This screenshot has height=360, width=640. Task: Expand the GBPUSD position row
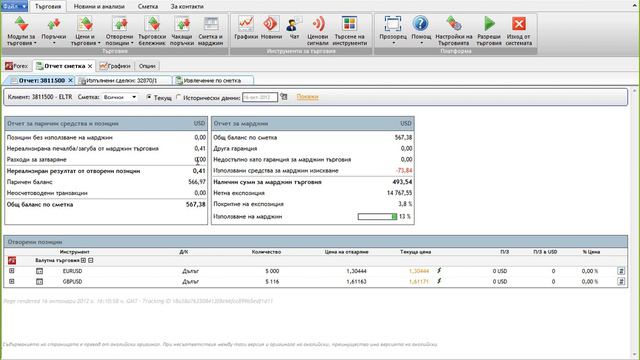[x=11, y=282]
